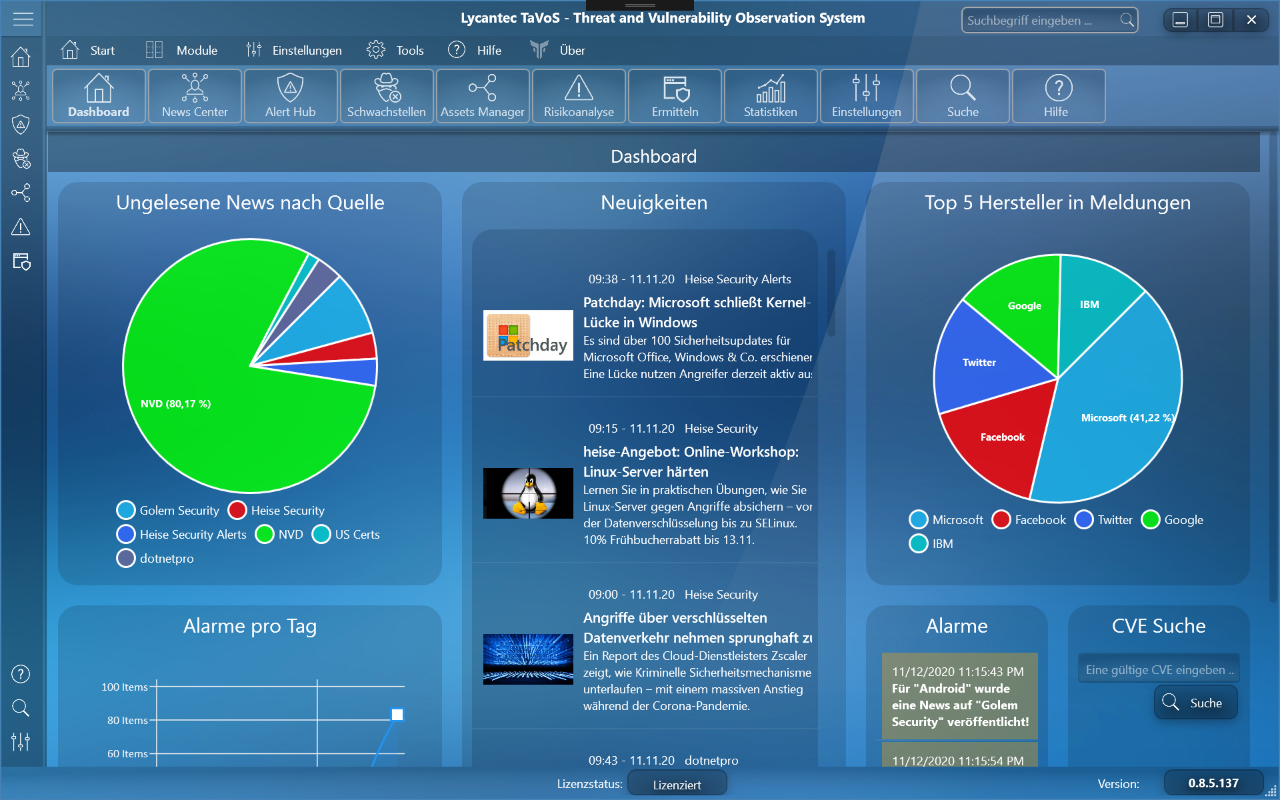The width and height of the screenshot is (1280, 800).
Task: Open the News Center module
Action: point(195,96)
